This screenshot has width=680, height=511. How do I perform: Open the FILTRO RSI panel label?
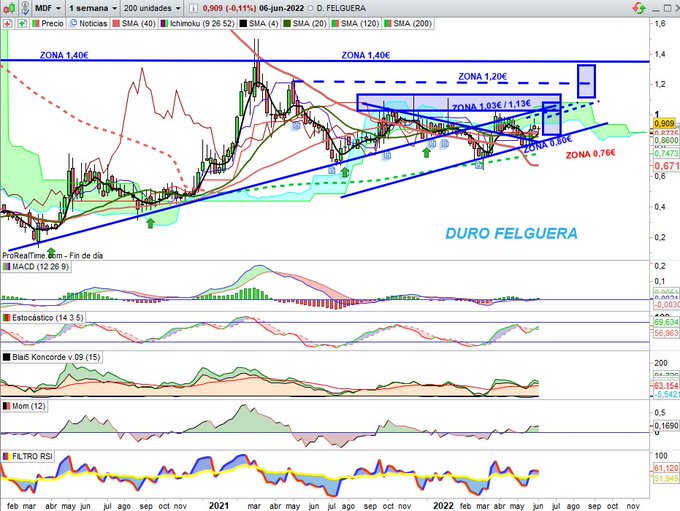[28, 456]
